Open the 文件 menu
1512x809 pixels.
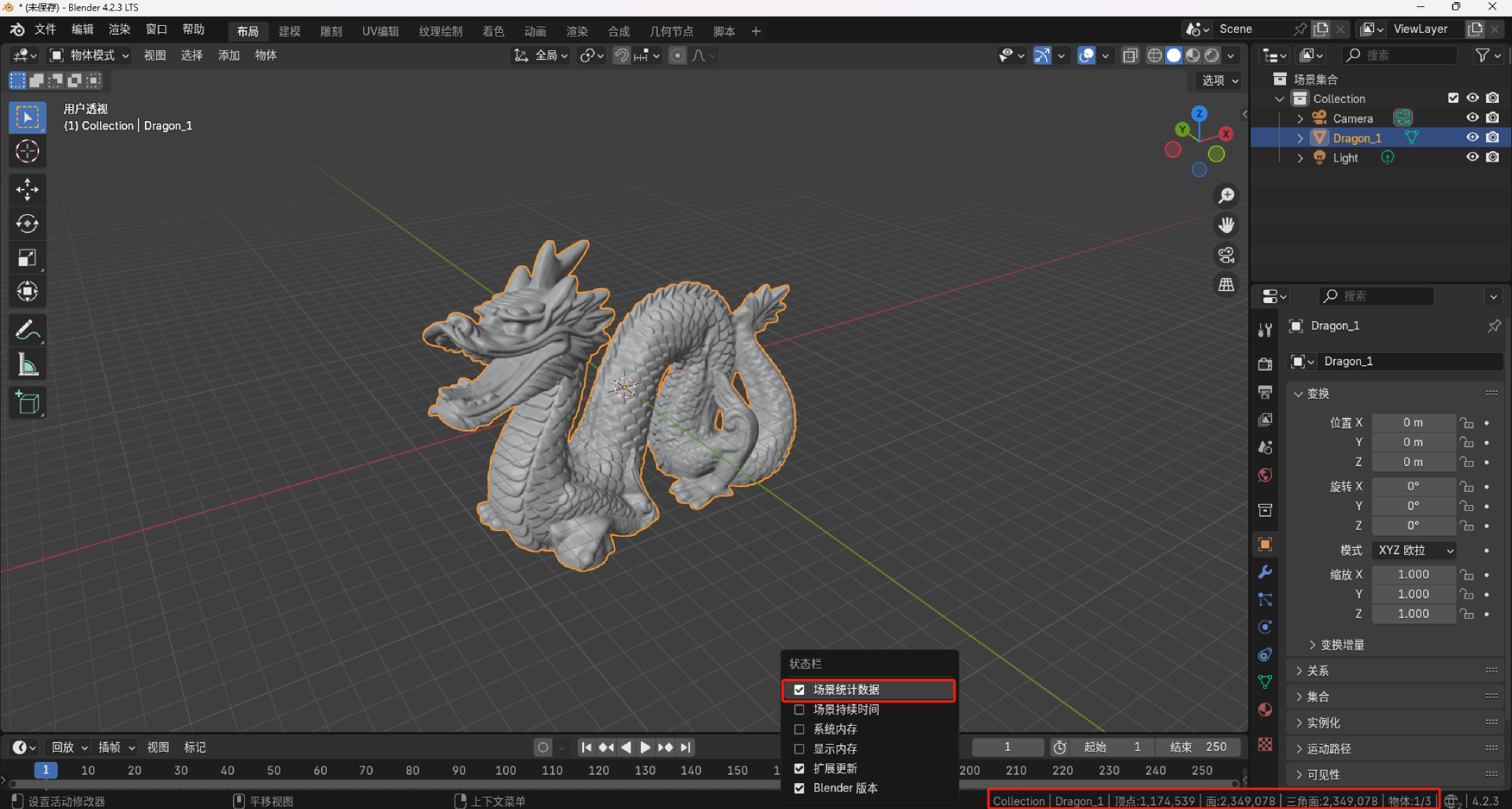pos(45,29)
